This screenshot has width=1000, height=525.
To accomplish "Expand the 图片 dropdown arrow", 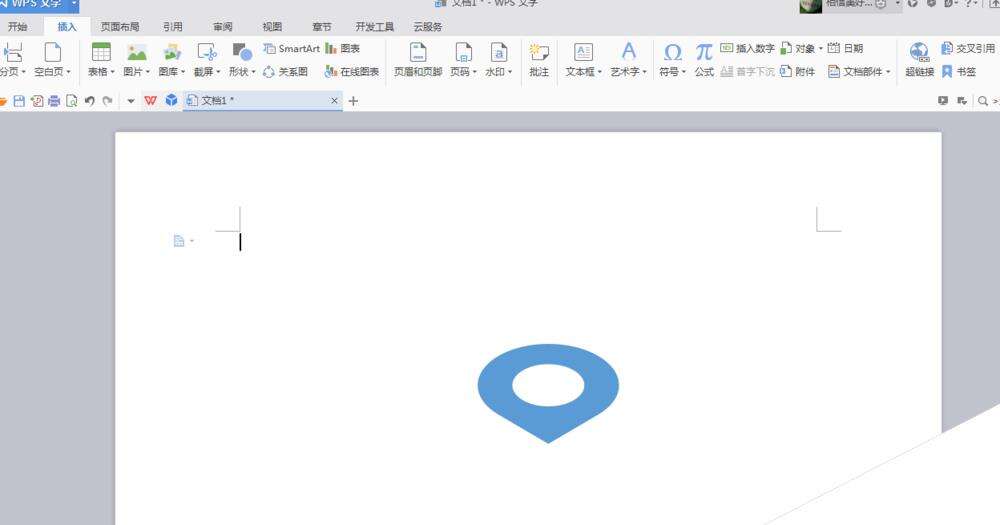I will click(x=147, y=72).
